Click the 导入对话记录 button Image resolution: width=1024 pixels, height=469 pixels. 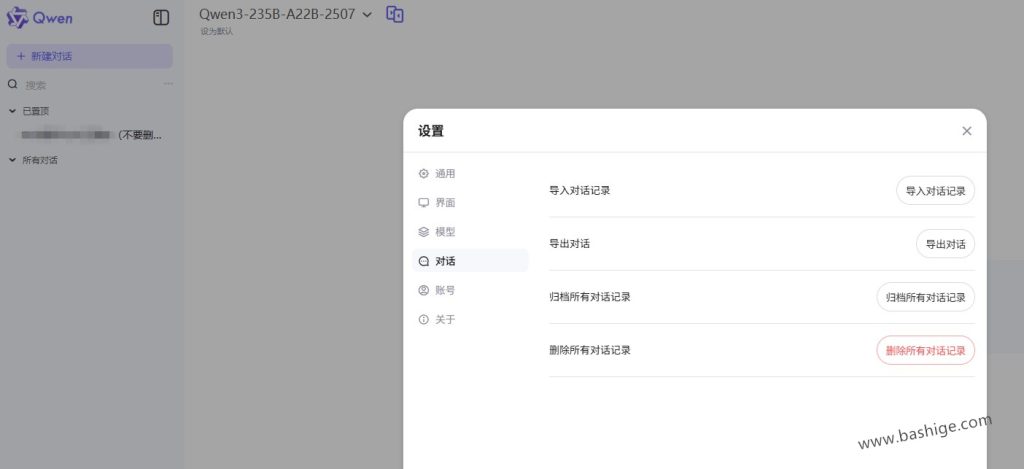(935, 191)
